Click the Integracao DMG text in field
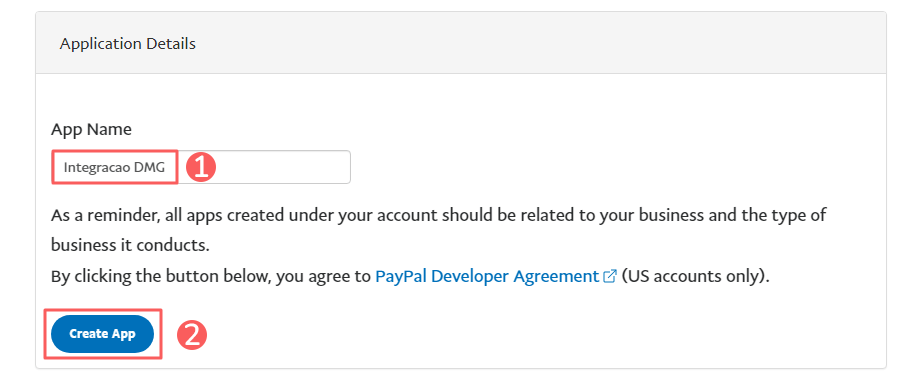Viewport: 924px width, 380px height. pyautogui.click(x=114, y=167)
